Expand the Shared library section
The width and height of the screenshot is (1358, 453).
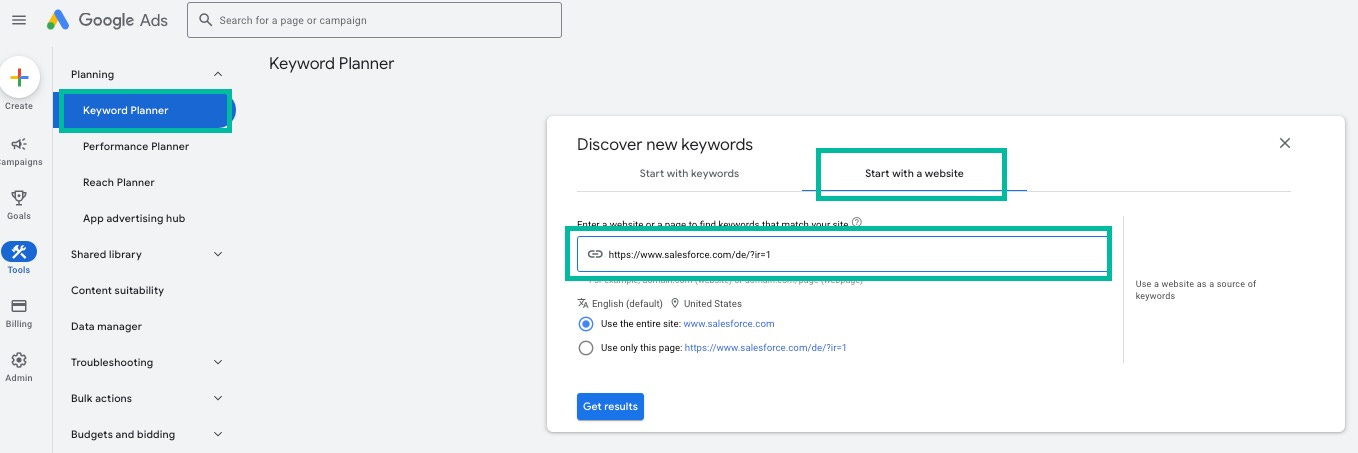point(218,254)
